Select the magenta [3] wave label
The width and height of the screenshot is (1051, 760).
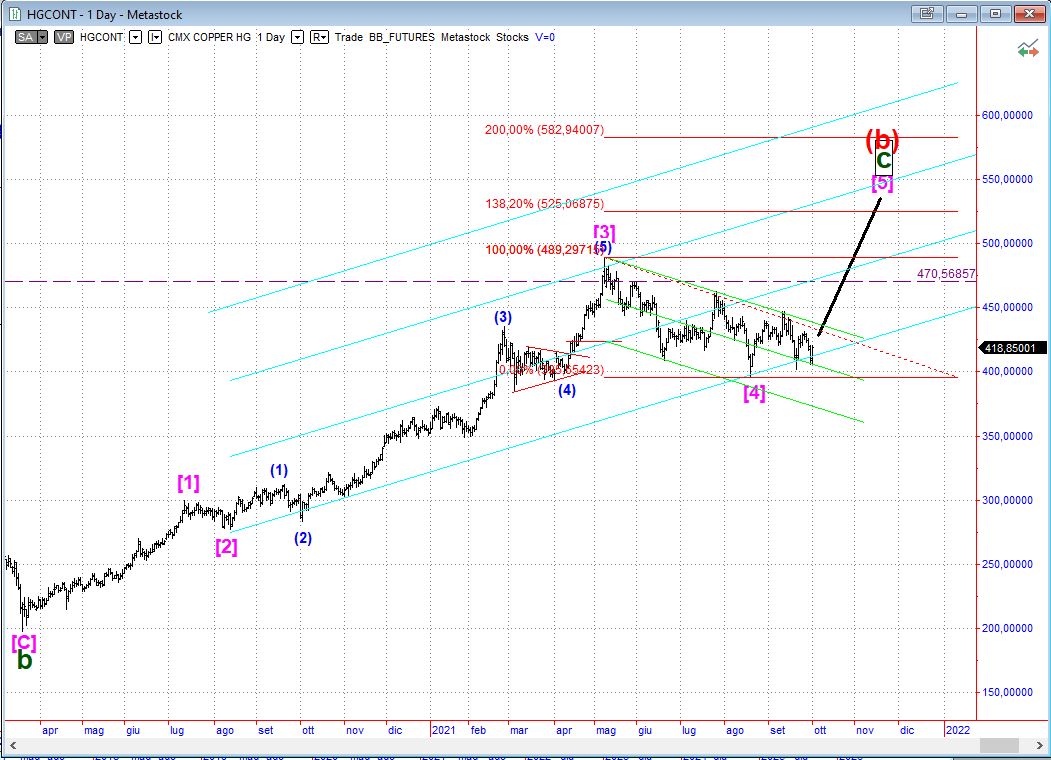point(604,232)
